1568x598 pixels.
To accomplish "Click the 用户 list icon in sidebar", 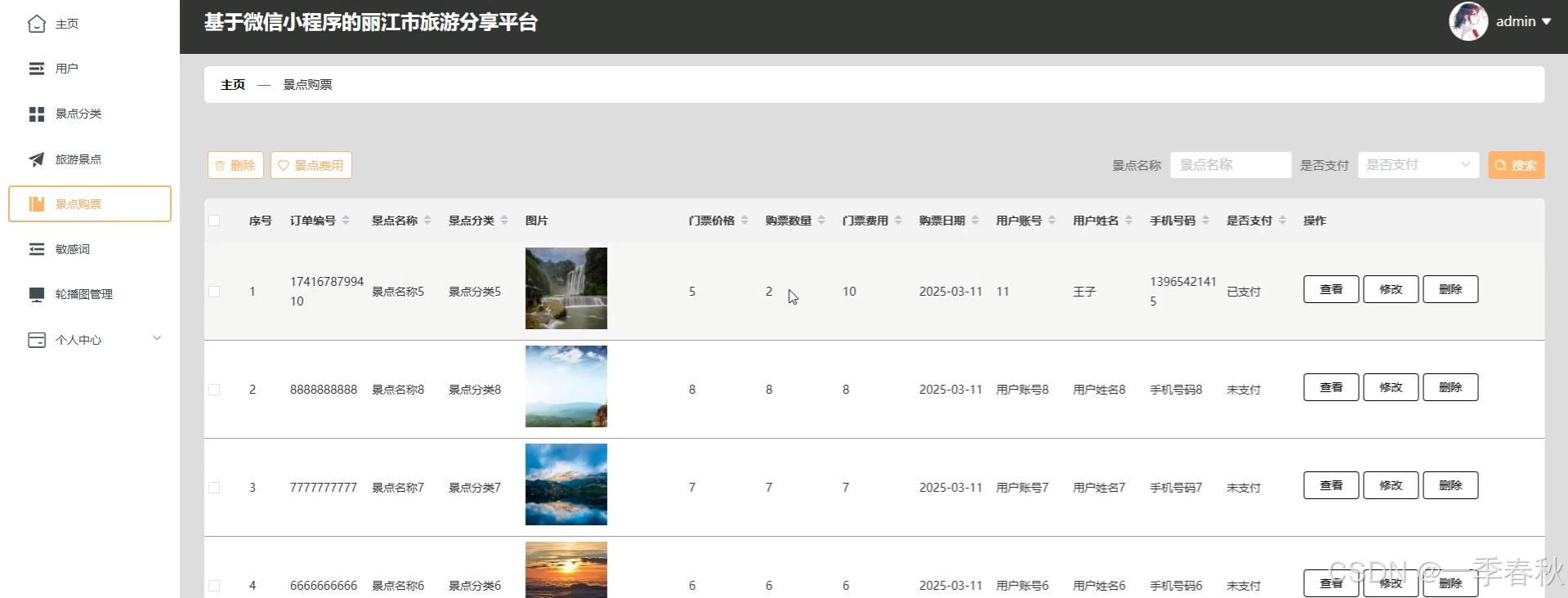I will coord(37,69).
